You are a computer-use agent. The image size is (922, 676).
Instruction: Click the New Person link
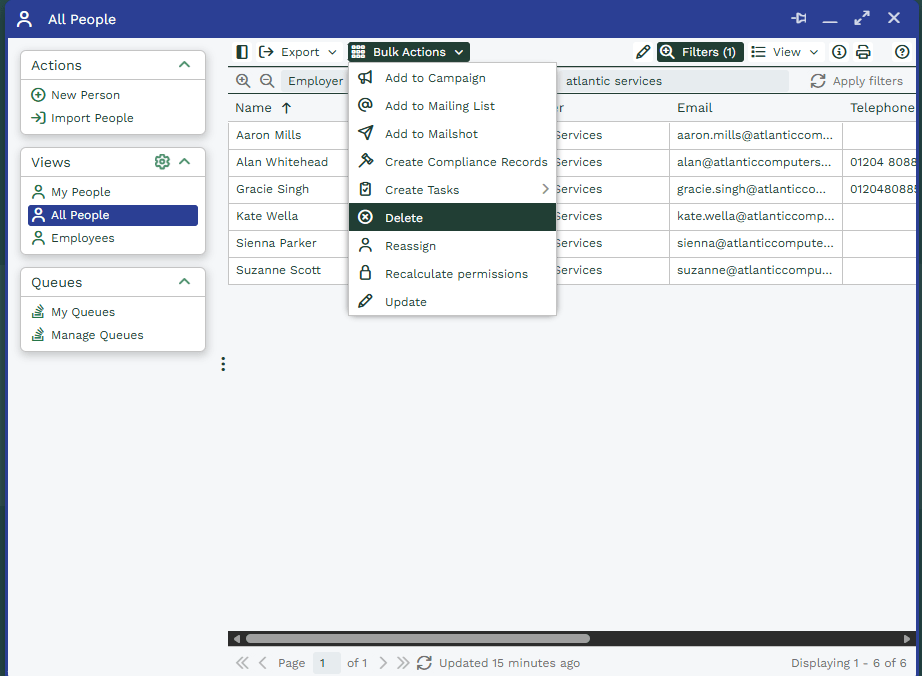(x=85, y=95)
